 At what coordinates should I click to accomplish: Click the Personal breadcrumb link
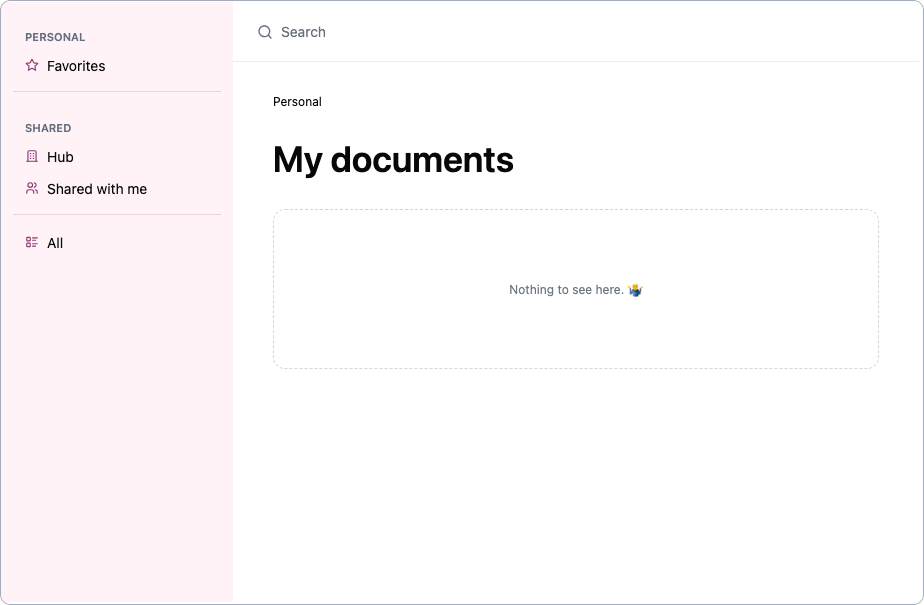(x=297, y=102)
